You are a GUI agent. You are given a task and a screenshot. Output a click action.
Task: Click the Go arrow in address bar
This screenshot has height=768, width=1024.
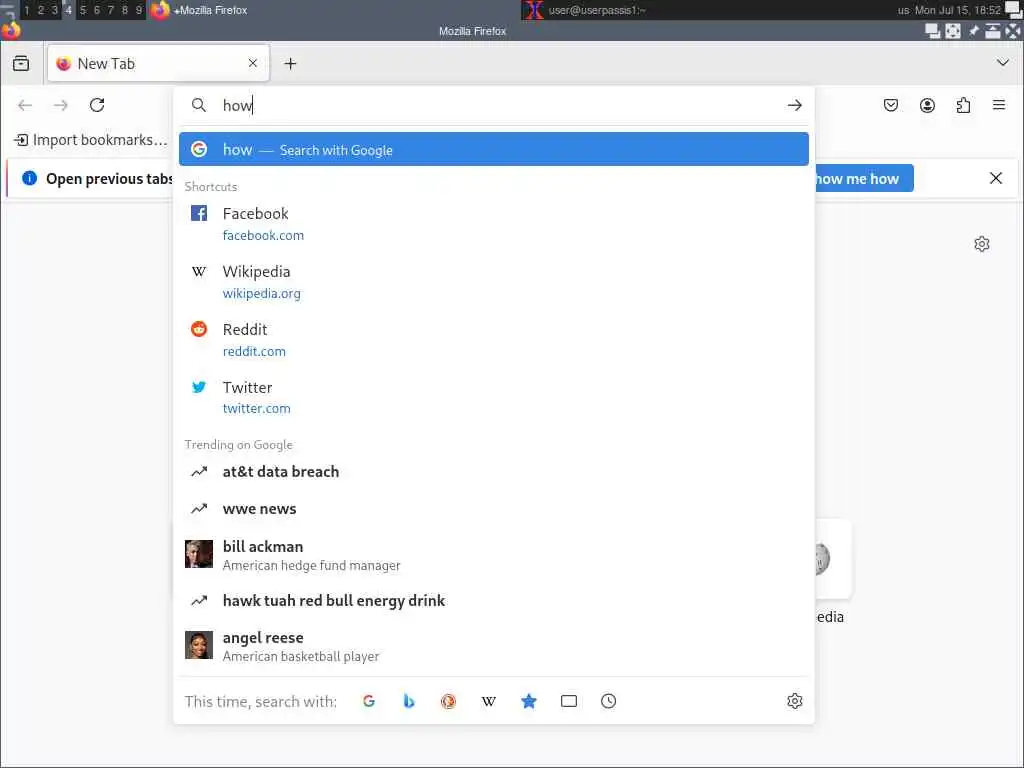[794, 105]
